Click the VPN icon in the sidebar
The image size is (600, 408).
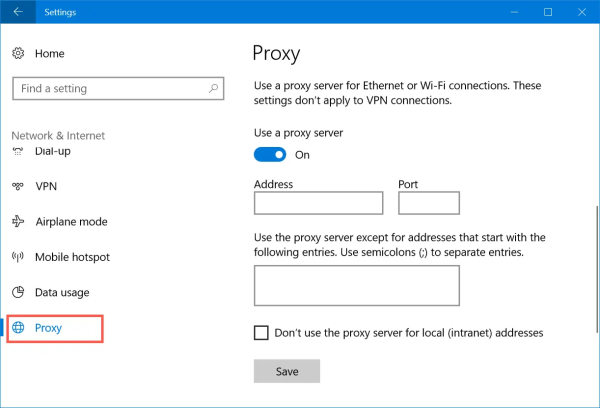point(17,186)
